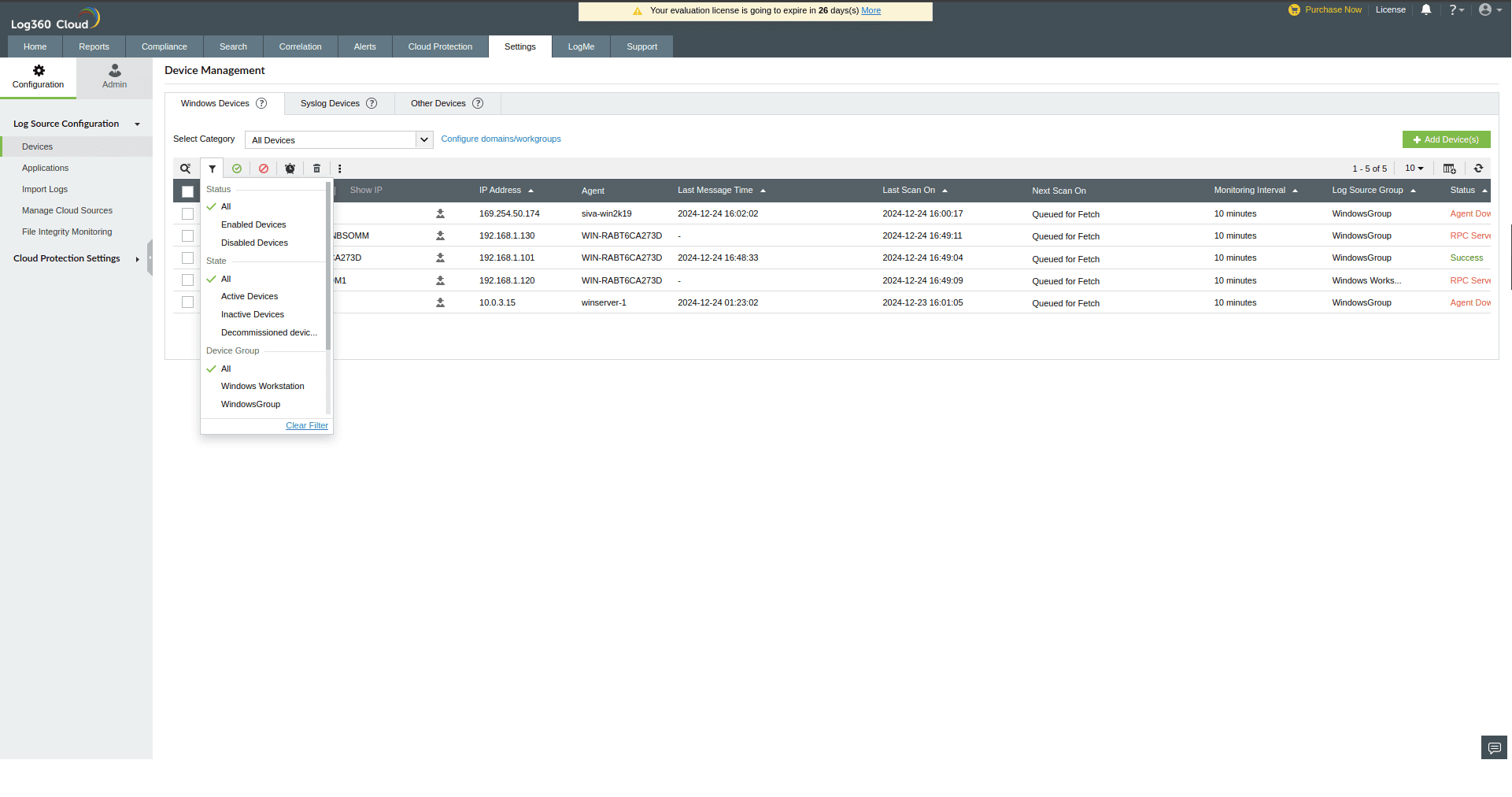Image resolution: width=1512 pixels, height=797 pixels.
Task: Open the column chooser icon
Action: point(1450,169)
